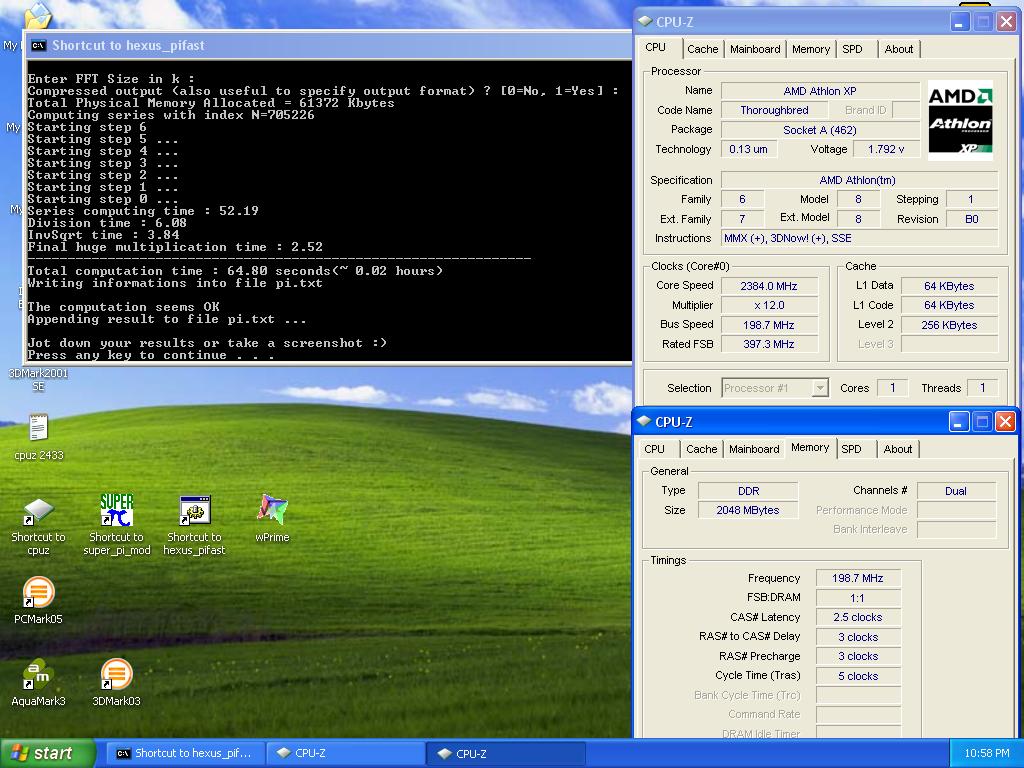Click the Multiplier value x 12.0

[x=769, y=305]
